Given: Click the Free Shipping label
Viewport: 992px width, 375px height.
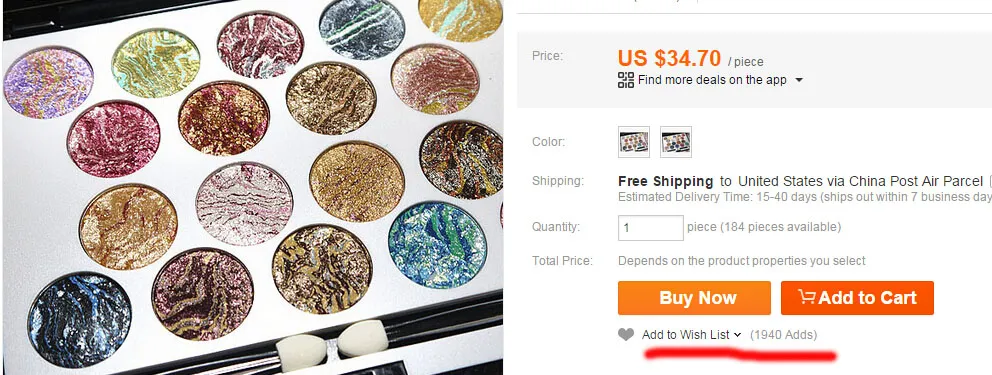Looking at the screenshot, I should point(666,181).
